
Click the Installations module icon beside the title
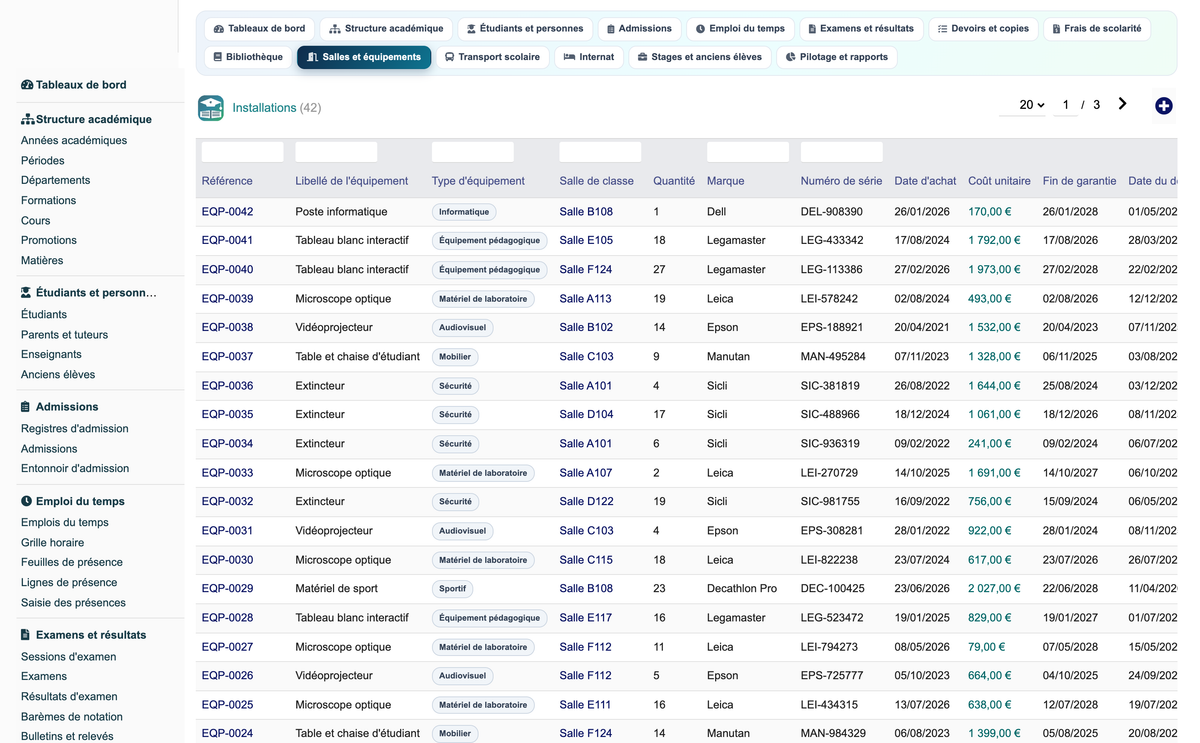[x=211, y=108]
